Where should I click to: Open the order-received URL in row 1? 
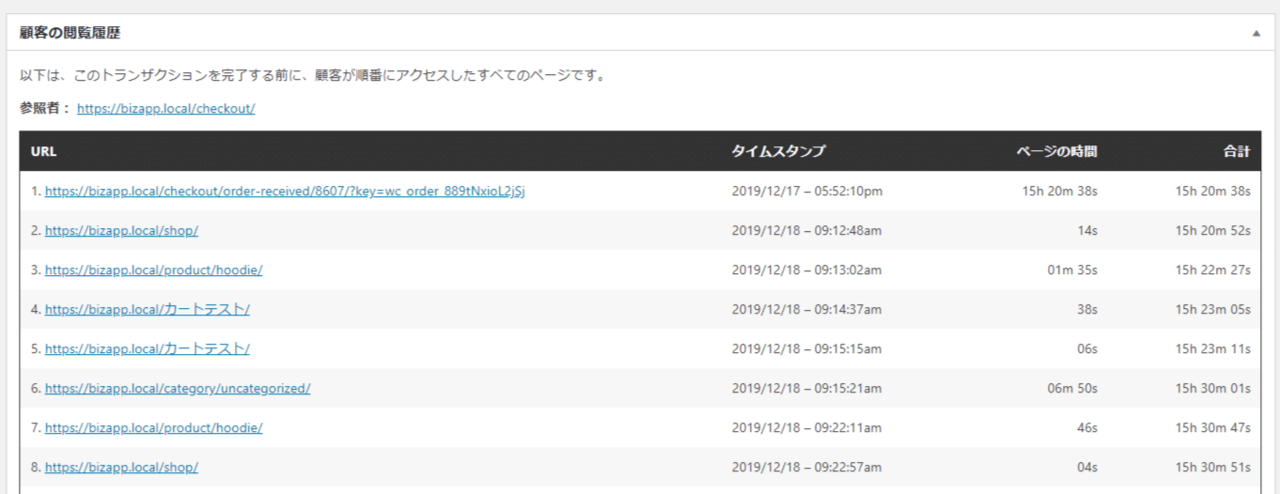285,191
